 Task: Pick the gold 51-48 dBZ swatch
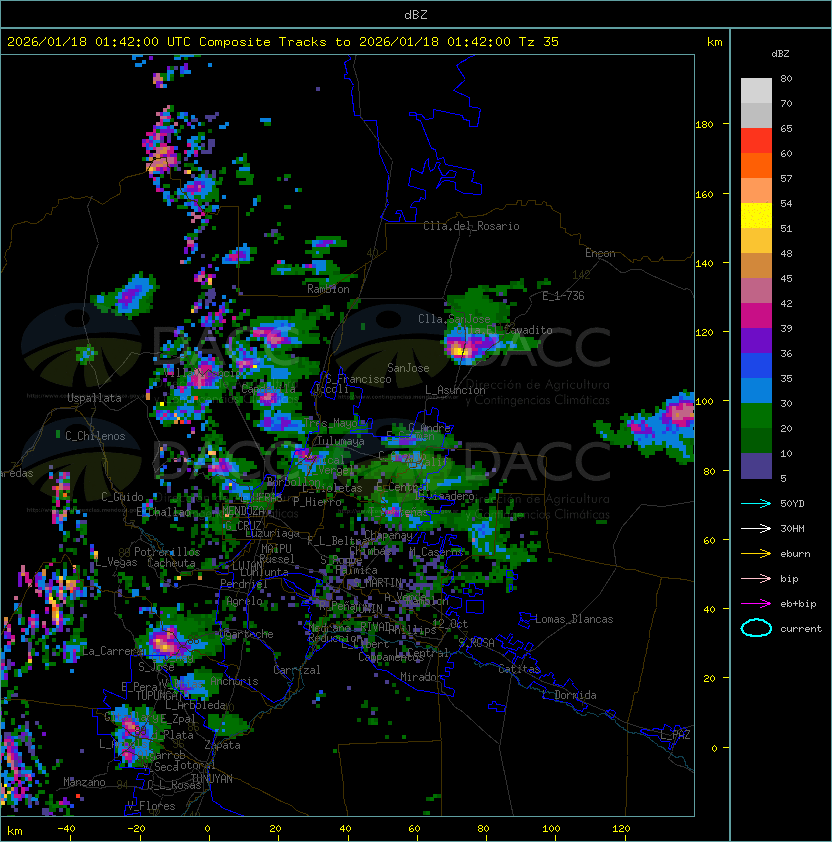pyautogui.click(x=756, y=241)
